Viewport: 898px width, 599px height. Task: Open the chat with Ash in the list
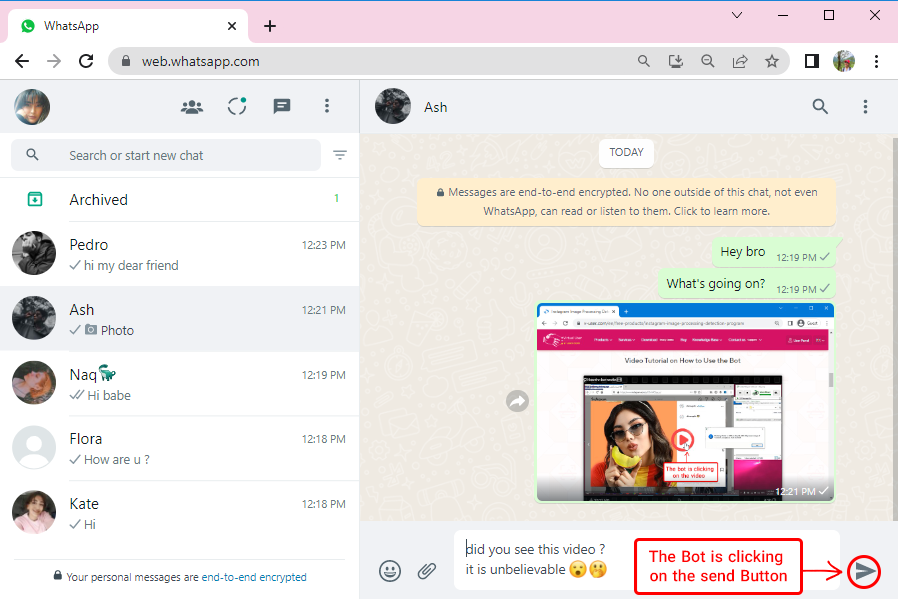pos(180,319)
